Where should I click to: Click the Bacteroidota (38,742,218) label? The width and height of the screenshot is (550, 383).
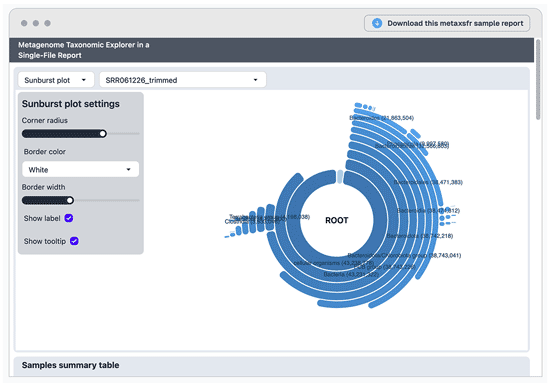coord(420,236)
